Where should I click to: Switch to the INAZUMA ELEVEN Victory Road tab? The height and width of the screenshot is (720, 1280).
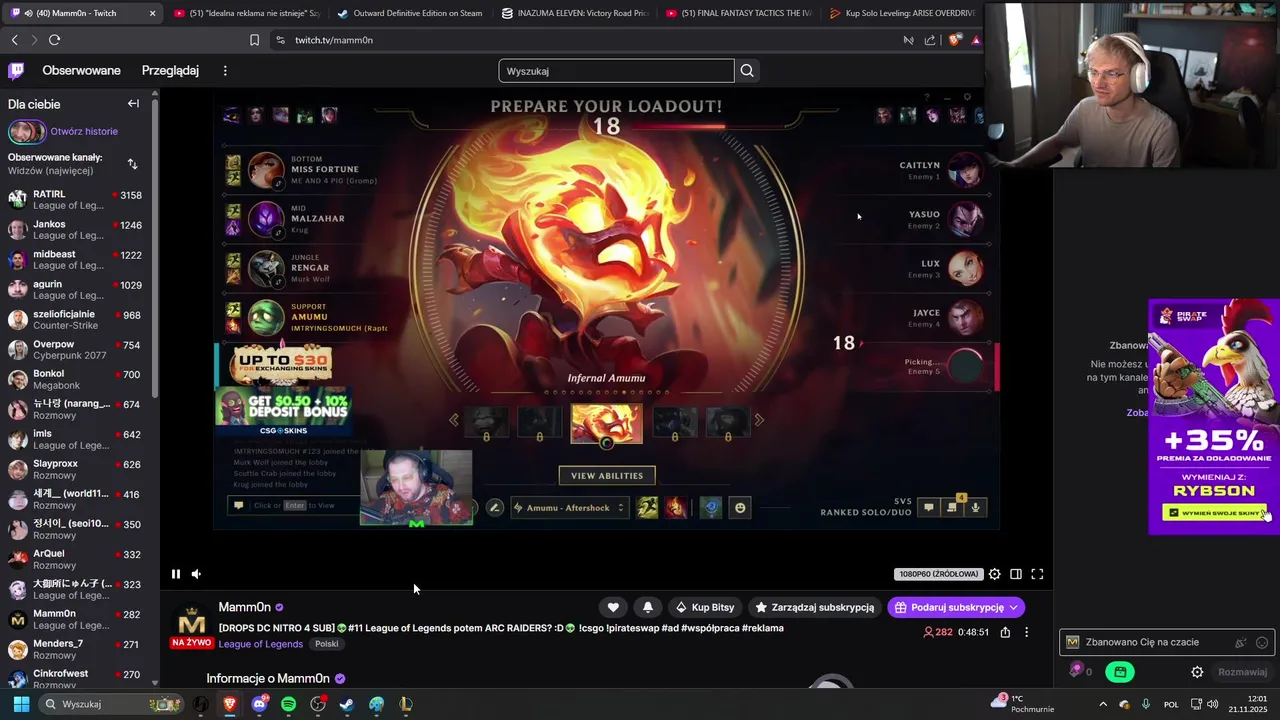coord(574,13)
